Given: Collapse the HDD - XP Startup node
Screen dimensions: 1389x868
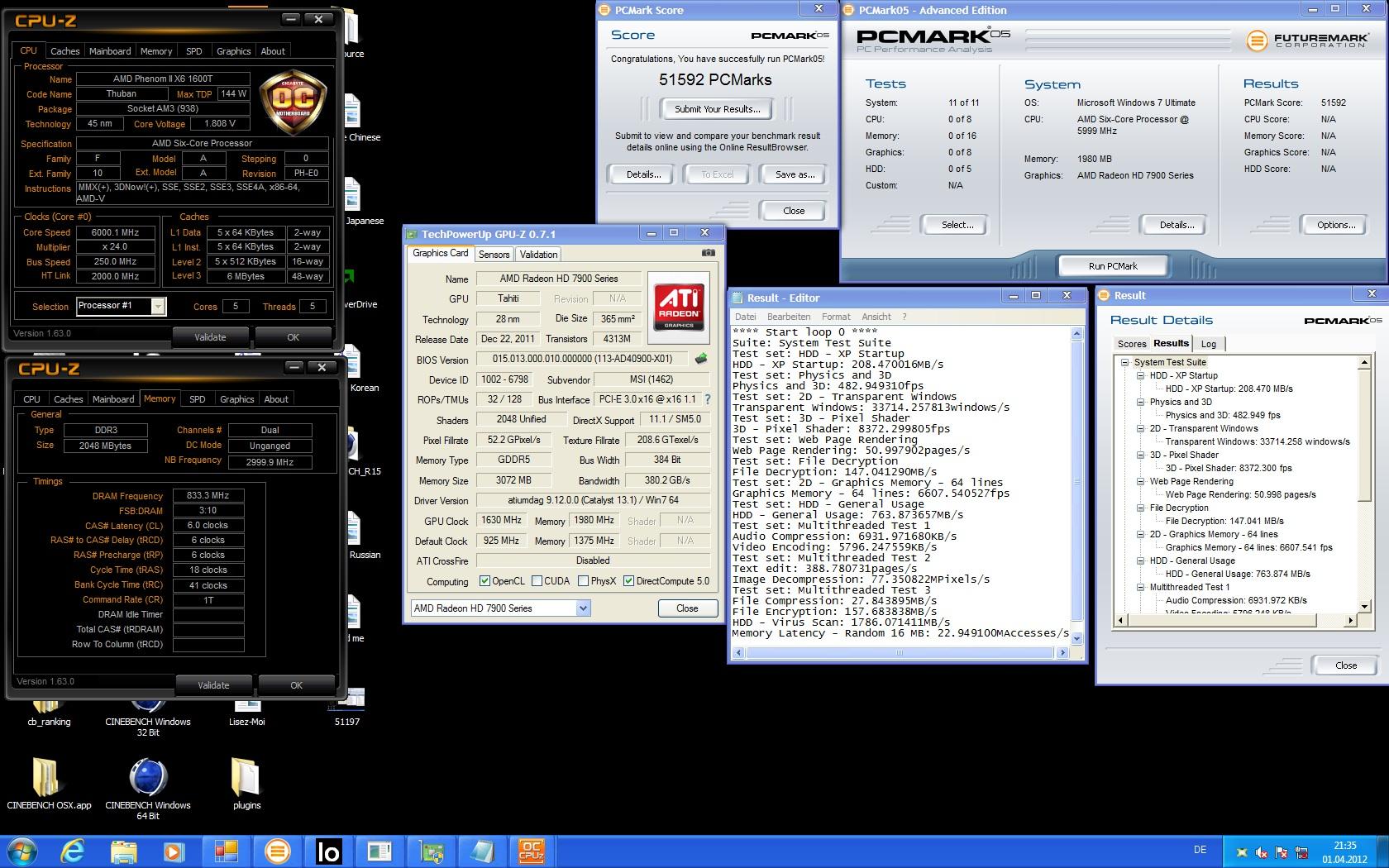Looking at the screenshot, I should [1140, 375].
